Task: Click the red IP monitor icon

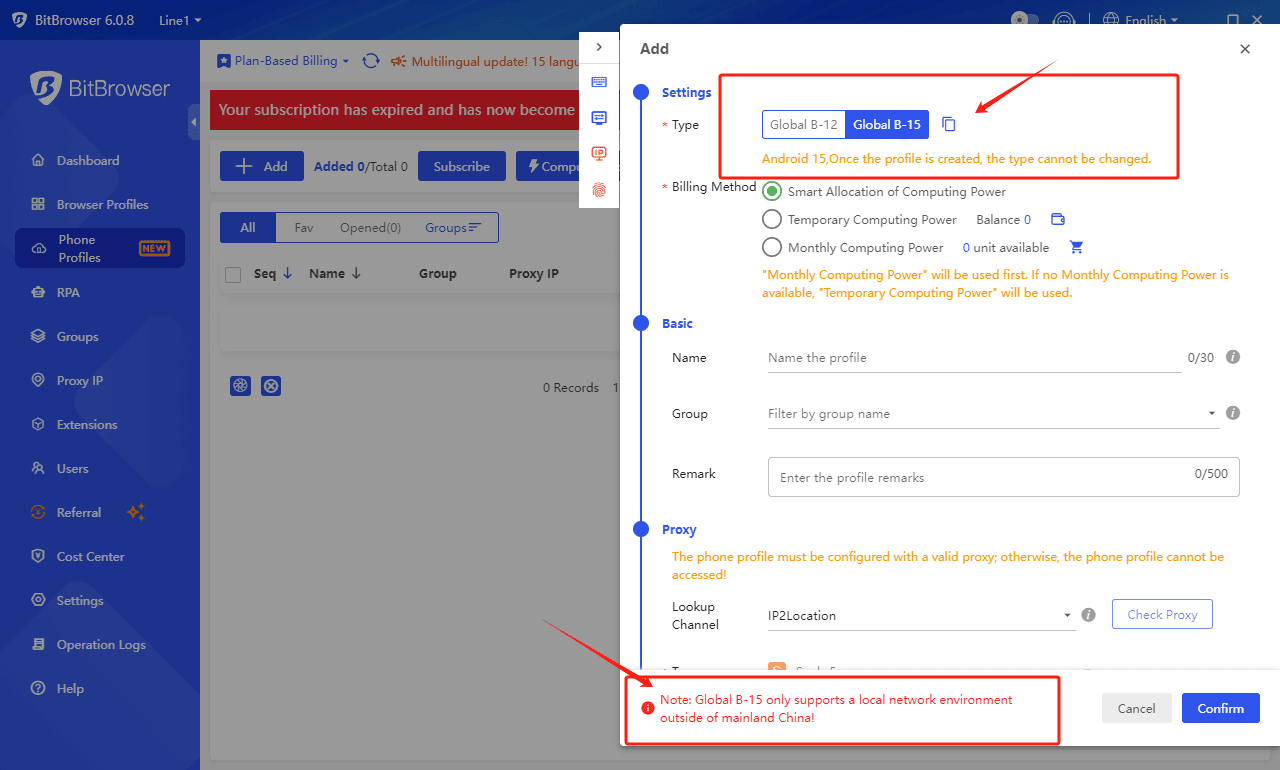Action: [x=599, y=153]
